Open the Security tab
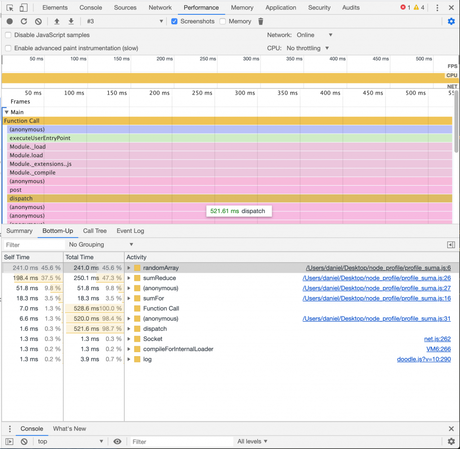Screen dimensions: 460x449 point(319,8)
